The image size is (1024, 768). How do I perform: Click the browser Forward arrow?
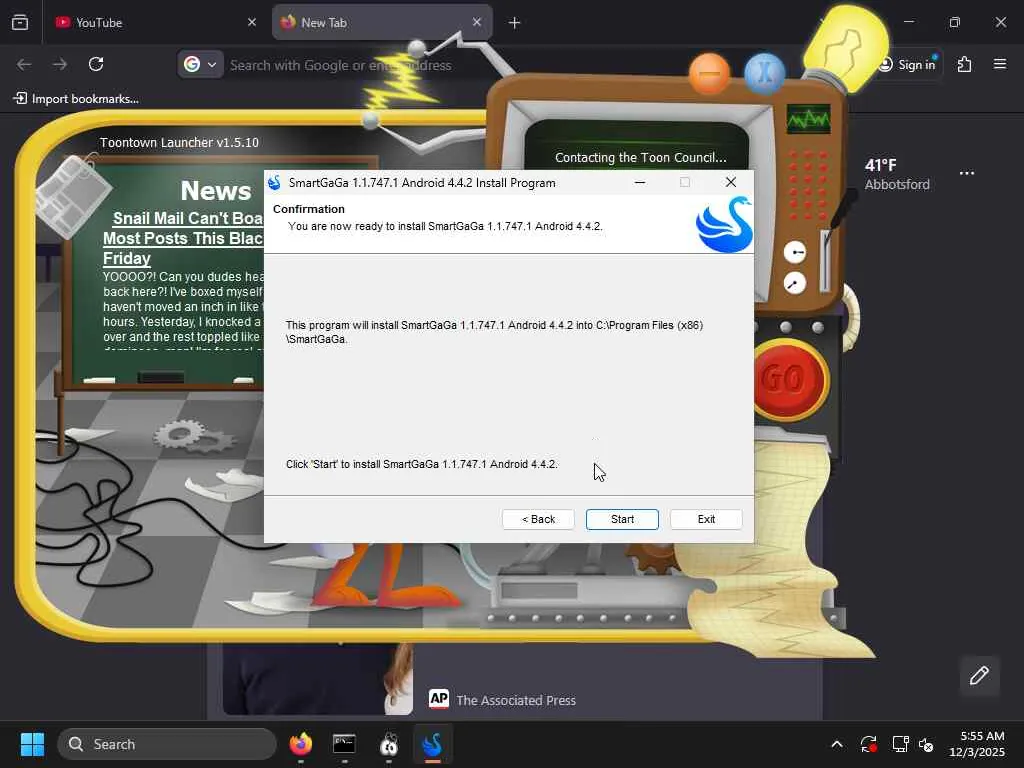point(60,64)
